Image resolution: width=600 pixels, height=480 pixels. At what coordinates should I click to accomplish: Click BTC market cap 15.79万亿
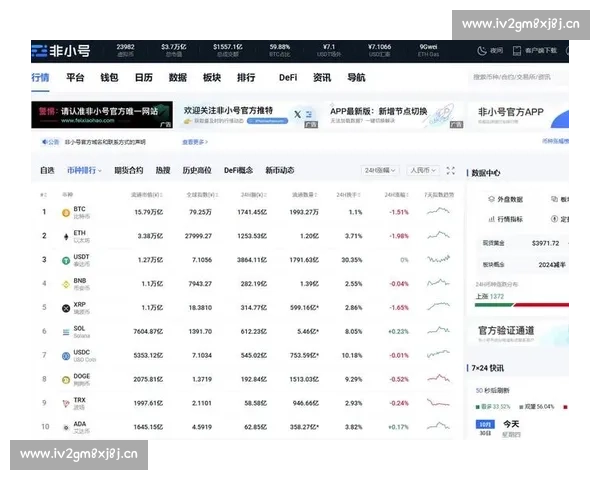click(x=148, y=212)
